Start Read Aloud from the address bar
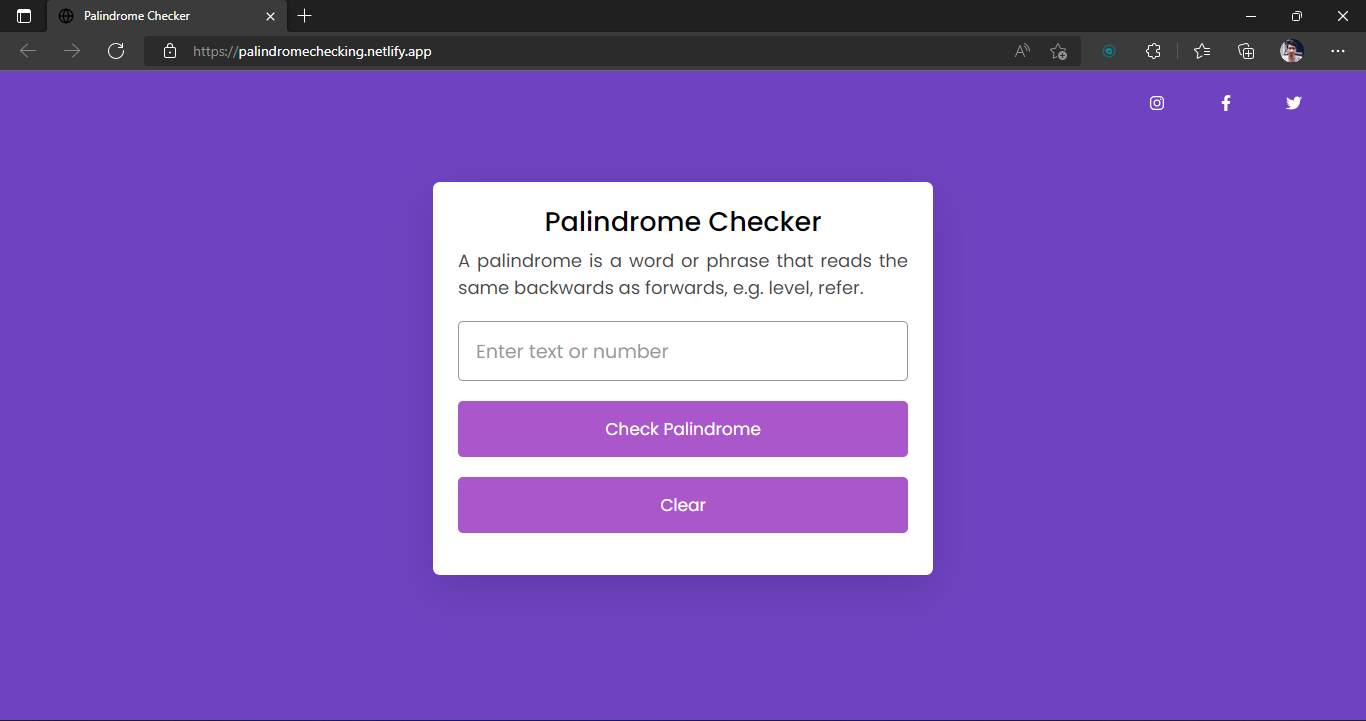Screen dimensions: 1366x721 tap(1022, 51)
